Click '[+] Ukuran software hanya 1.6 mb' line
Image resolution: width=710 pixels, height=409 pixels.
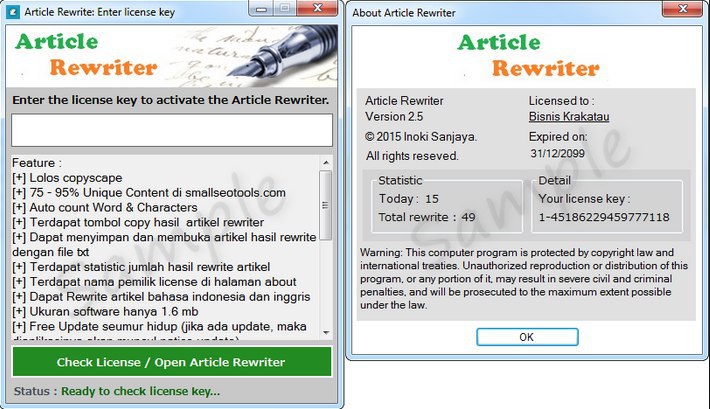point(105,312)
